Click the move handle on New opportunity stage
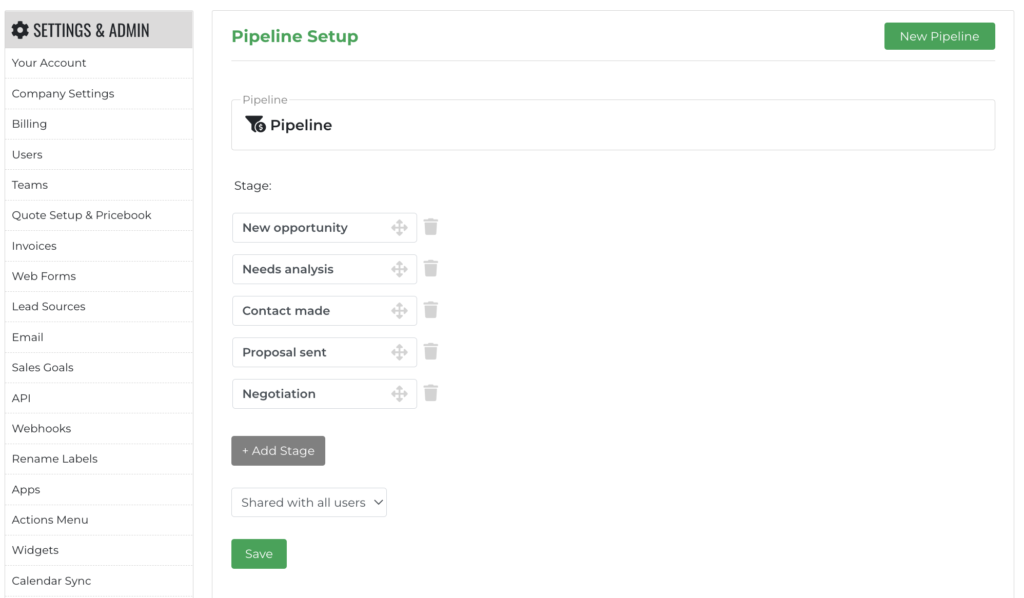This screenshot has height=598, width=1024. pos(400,227)
